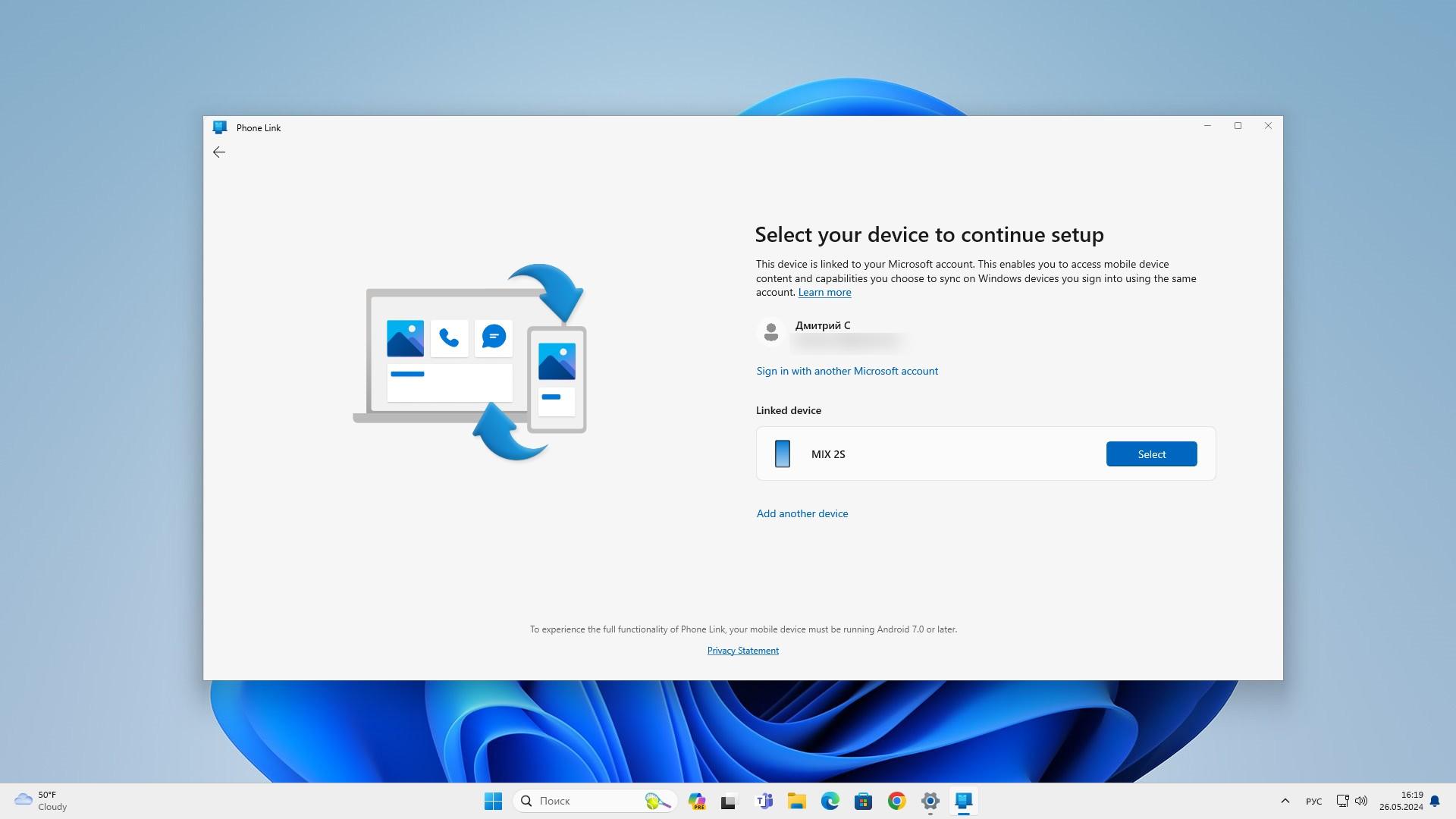Click the RUS language indicator in taskbar
Image resolution: width=1456 pixels, height=819 pixels.
click(1314, 800)
